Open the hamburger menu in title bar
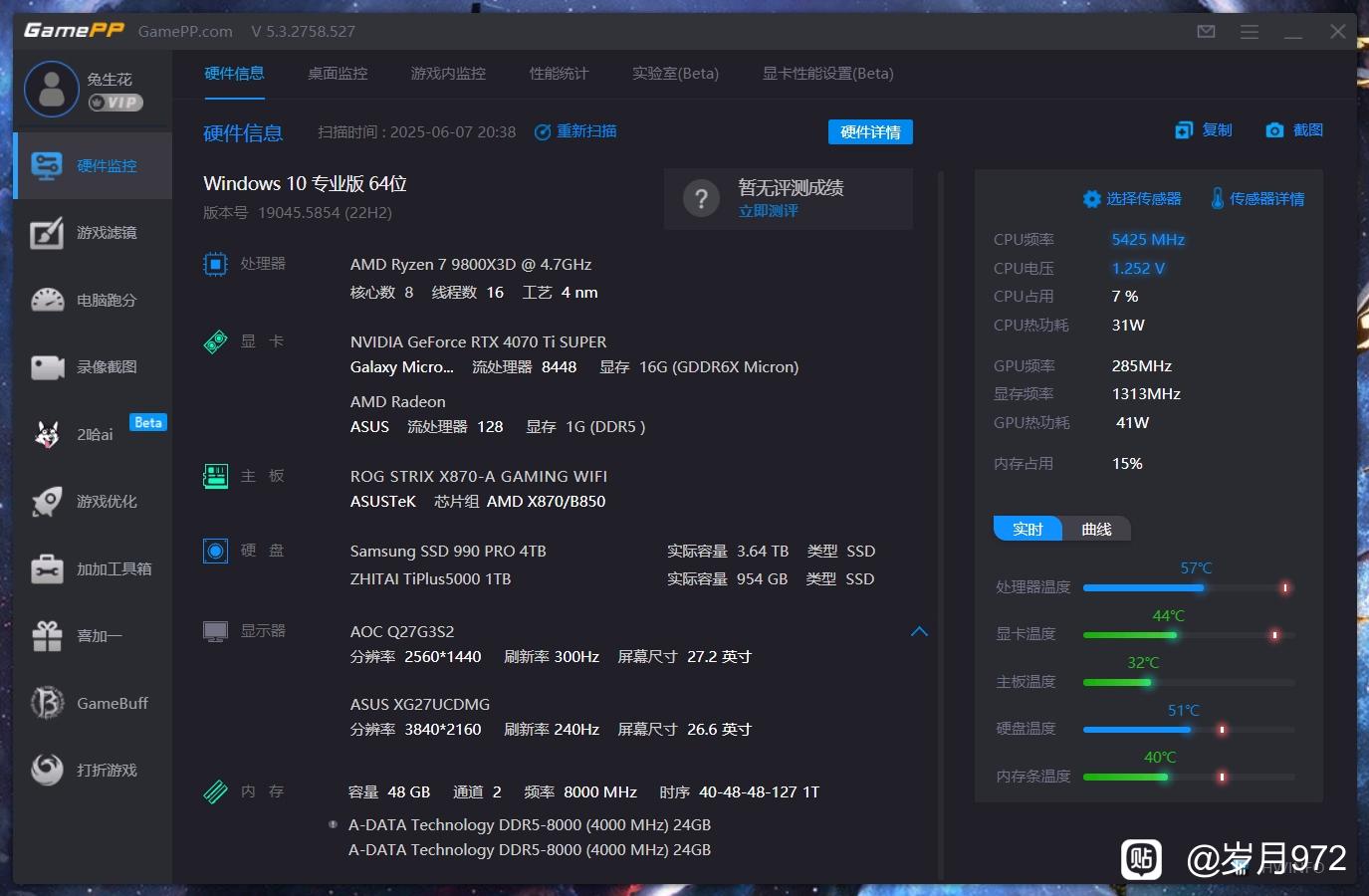This screenshot has width=1369, height=896. (1250, 32)
